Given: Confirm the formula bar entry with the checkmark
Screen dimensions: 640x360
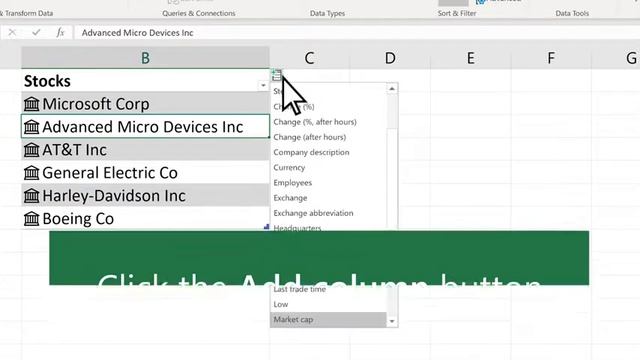Looking at the screenshot, I should point(36,32).
